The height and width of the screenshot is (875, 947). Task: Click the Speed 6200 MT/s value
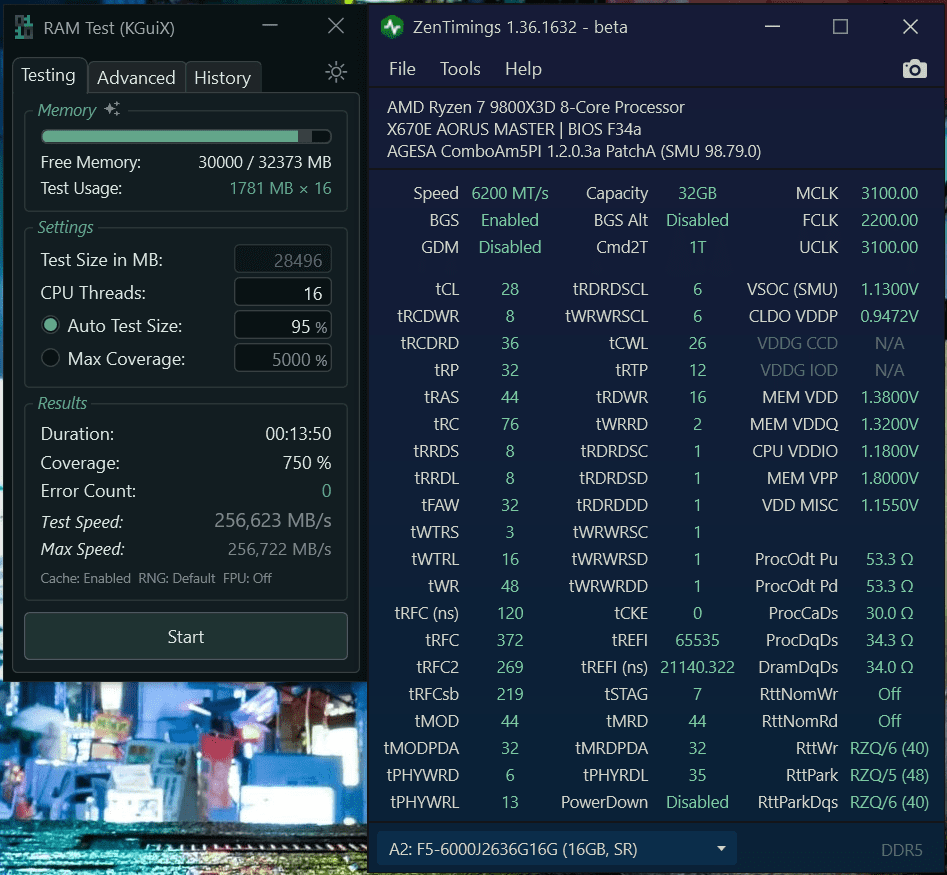(510, 193)
